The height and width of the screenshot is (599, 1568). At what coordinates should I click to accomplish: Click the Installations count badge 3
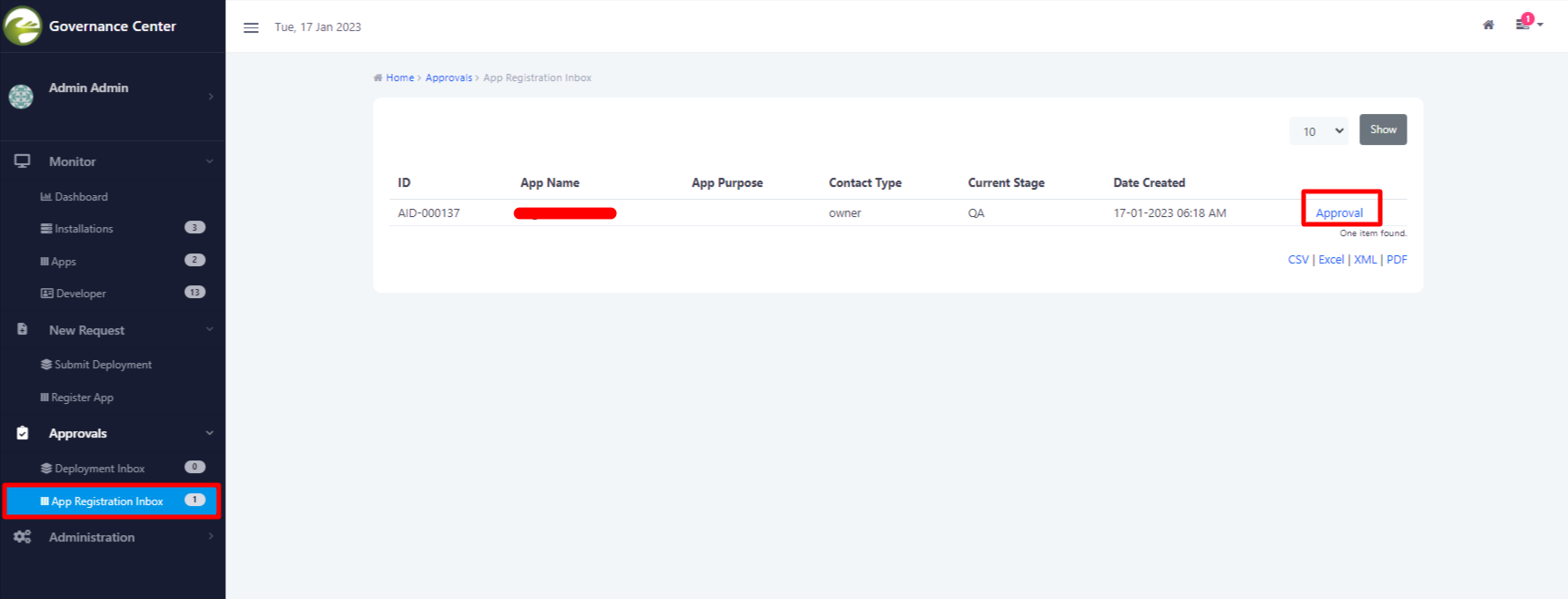click(194, 227)
